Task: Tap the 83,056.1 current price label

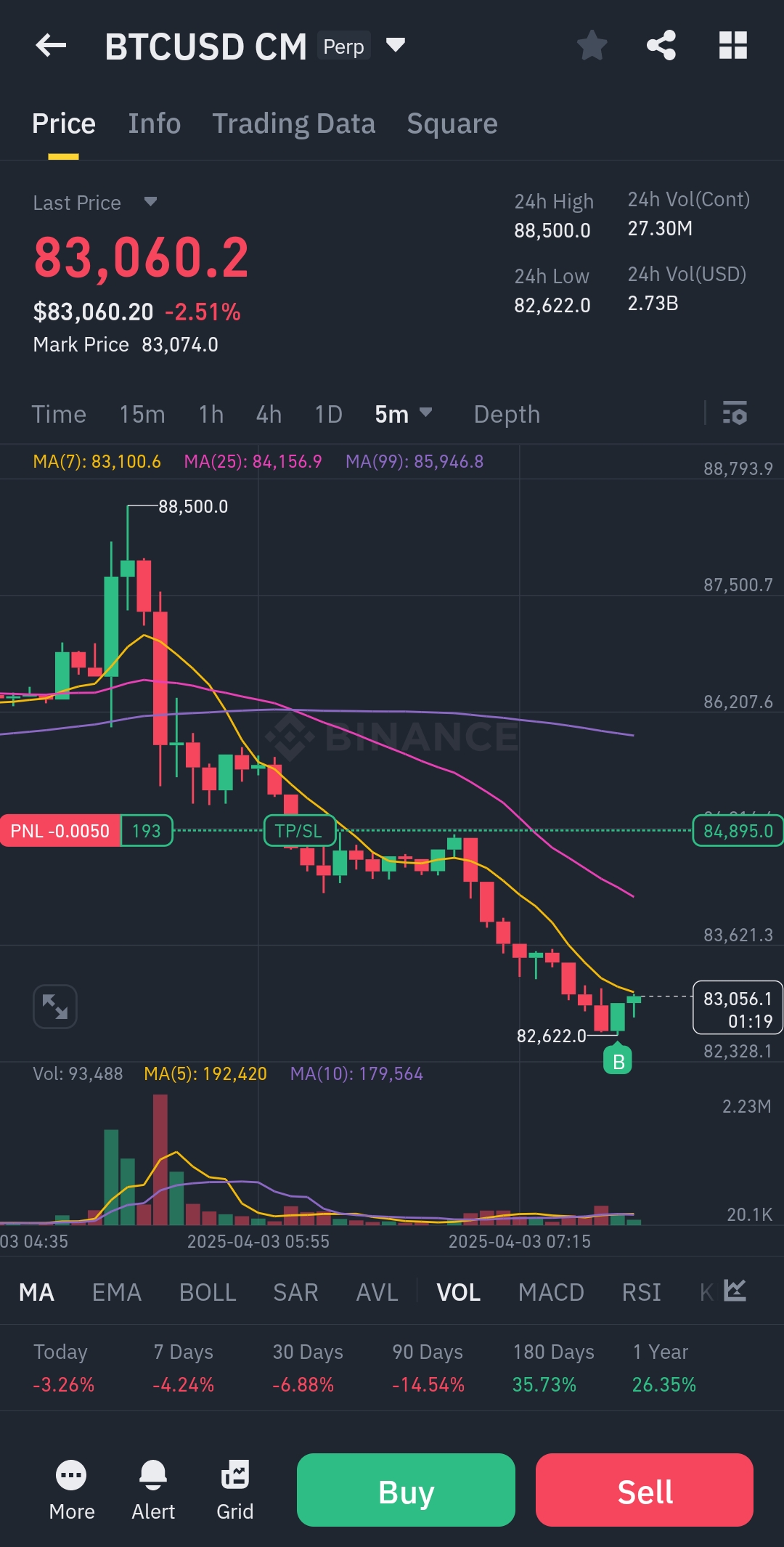Action: 738,1007
